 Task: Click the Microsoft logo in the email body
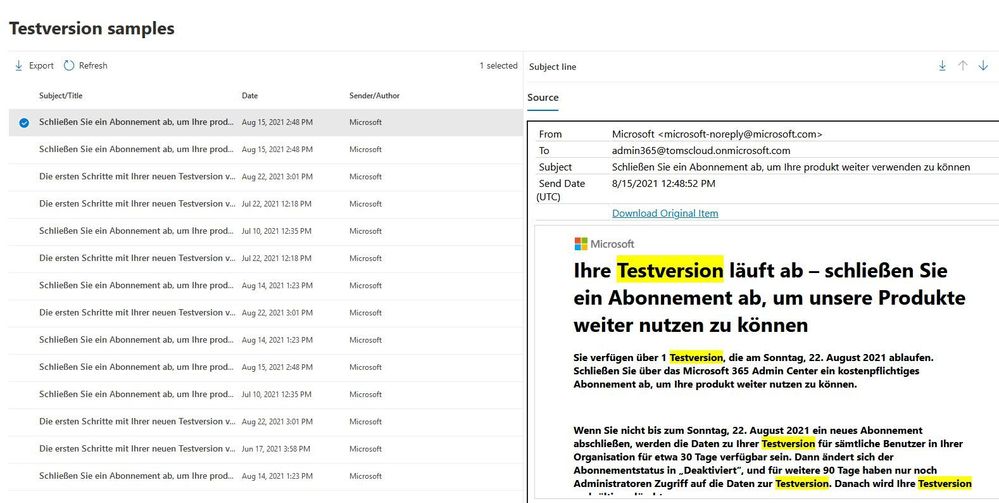tap(604, 244)
